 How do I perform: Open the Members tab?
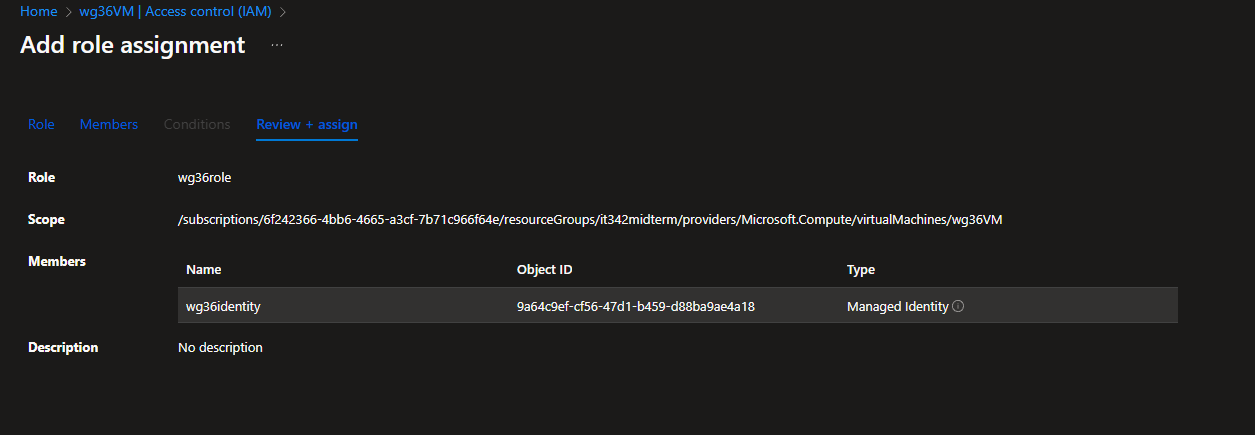click(x=109, y=124)
